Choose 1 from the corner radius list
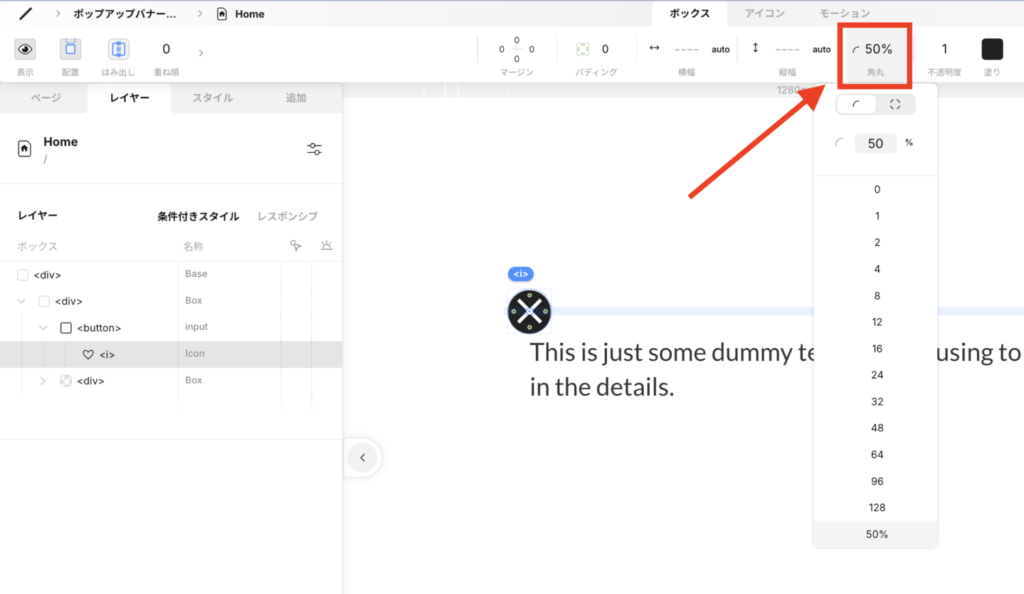The image size is (1024, 594). tap(876, 216)
